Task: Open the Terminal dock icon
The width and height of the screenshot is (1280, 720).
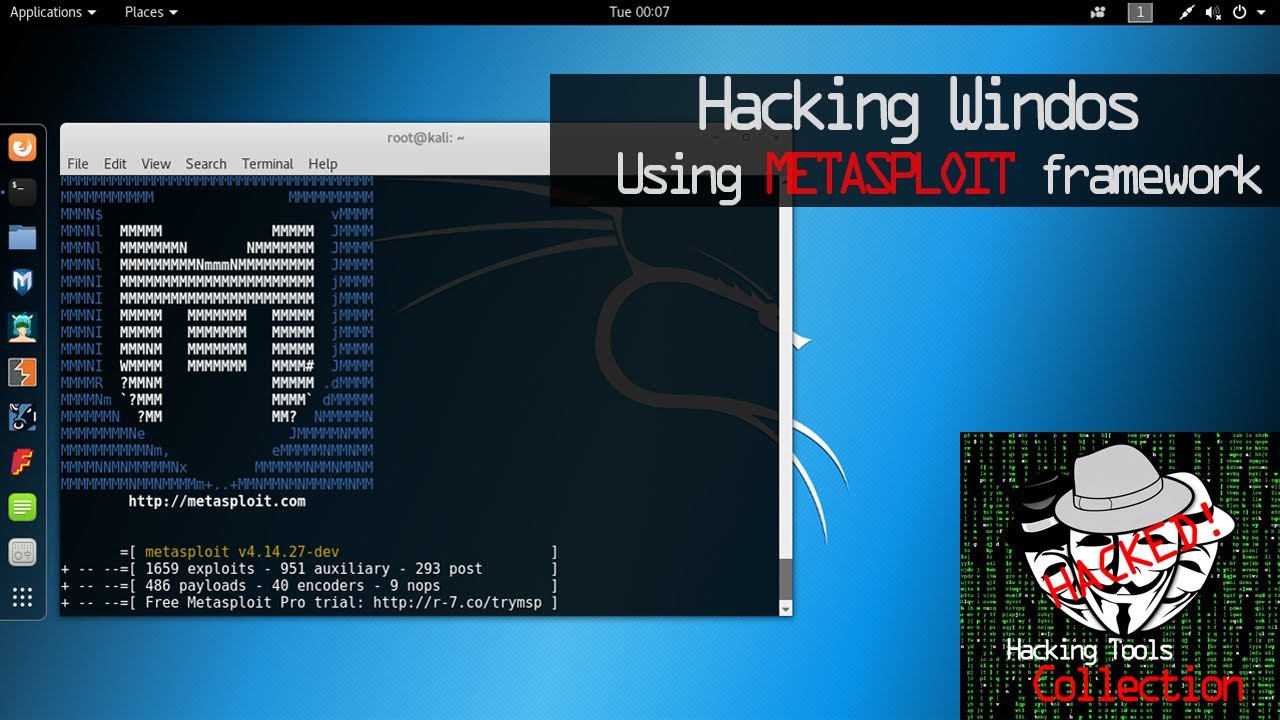Action: tap(22, 192)
